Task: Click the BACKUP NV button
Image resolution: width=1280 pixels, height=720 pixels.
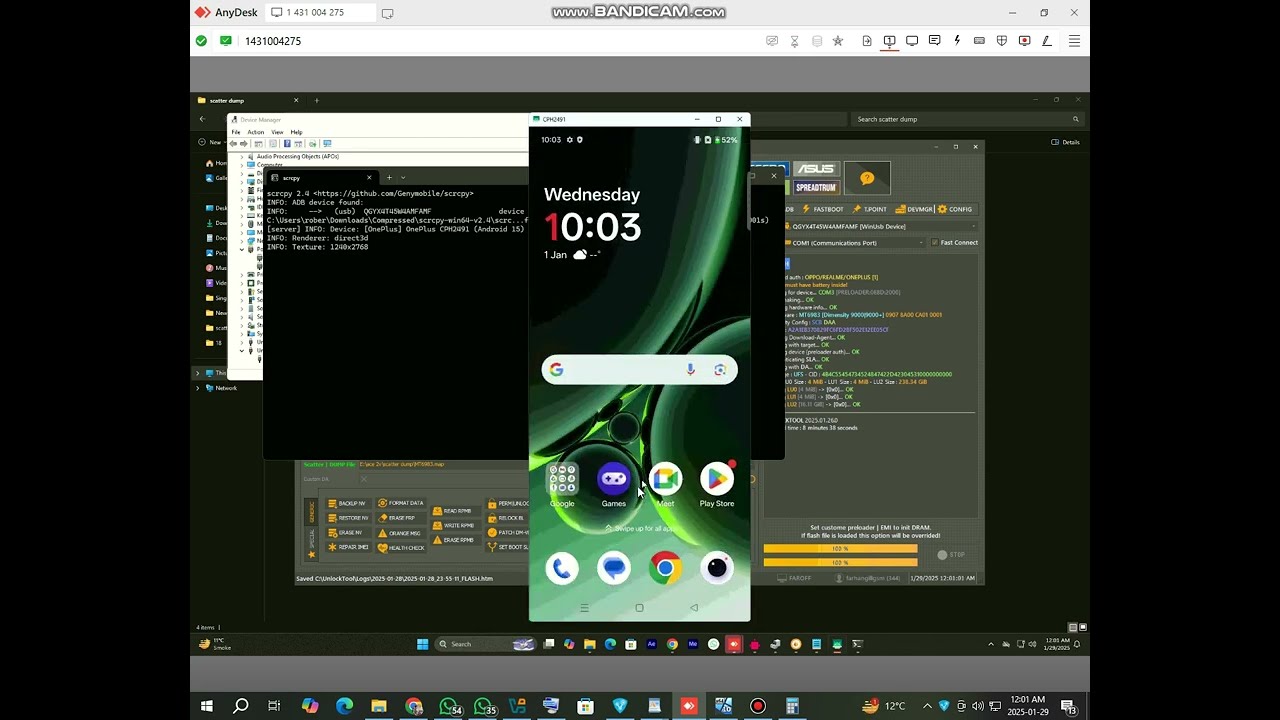Action: (348, 503)
